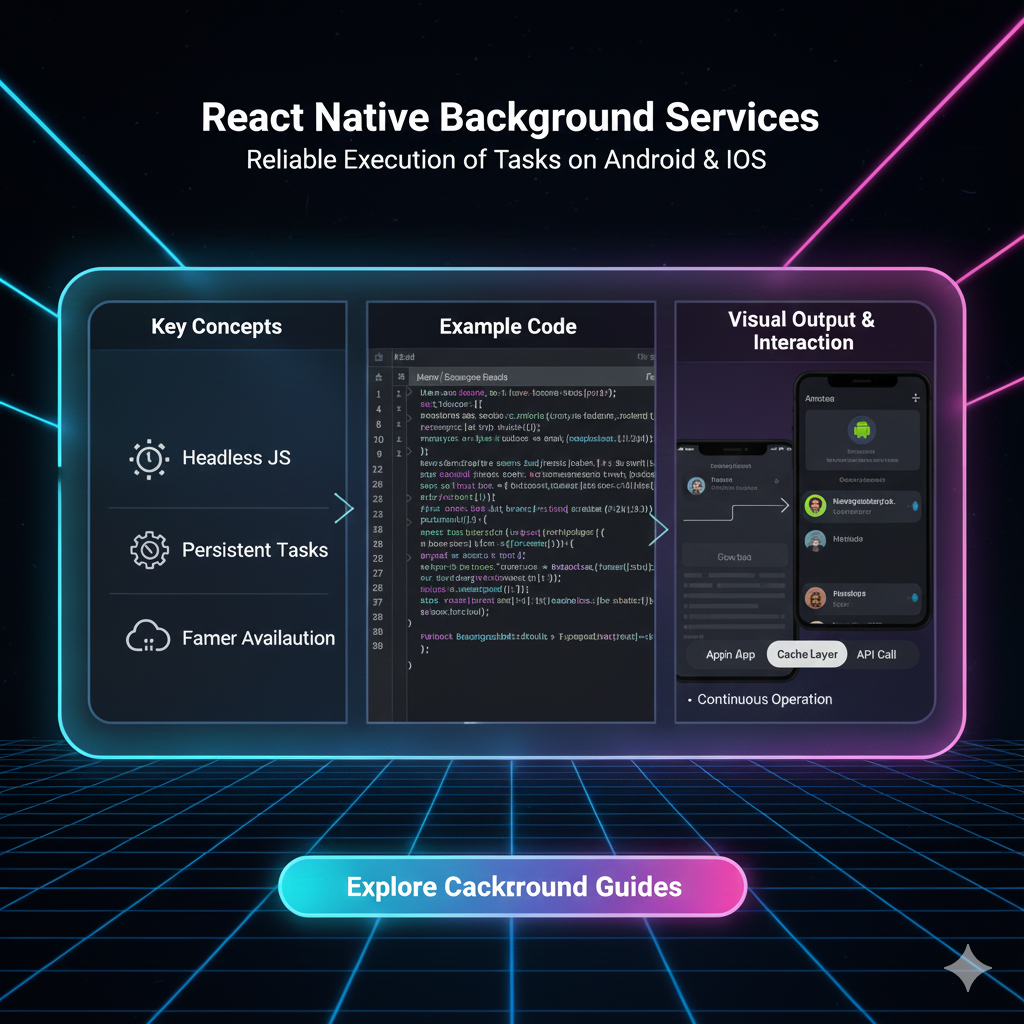Screen dimensions: 1024x1024
Task: Click the small Metlude avatar icon
Action: click(x=814, y=540)
